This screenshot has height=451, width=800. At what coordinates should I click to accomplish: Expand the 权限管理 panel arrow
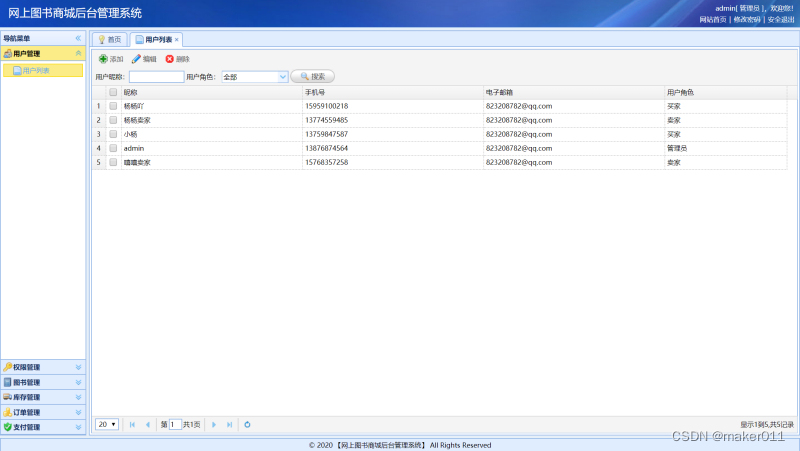point(78,367)
